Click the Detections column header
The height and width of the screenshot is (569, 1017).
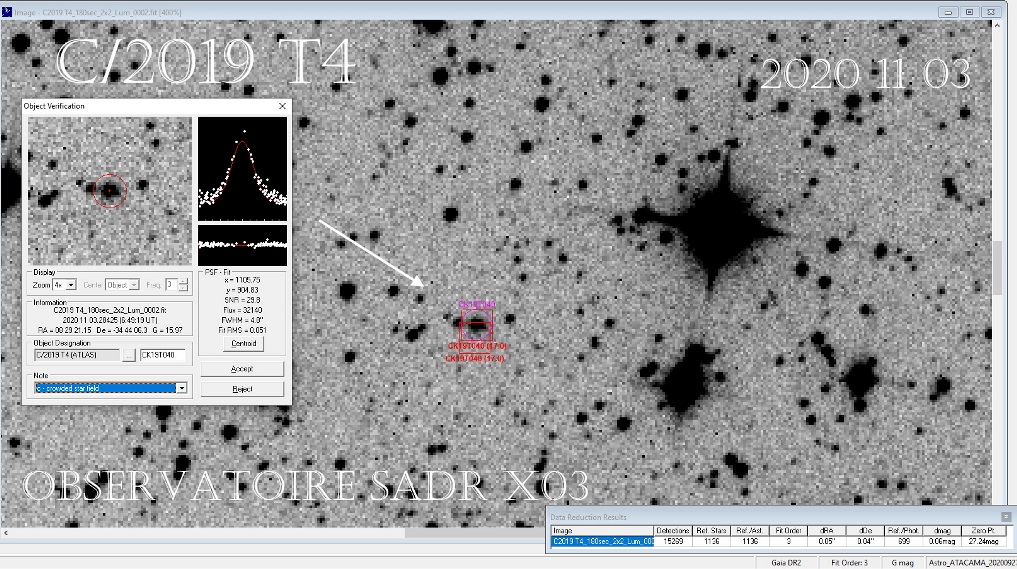pyautogui.click(x=672, y=531)
